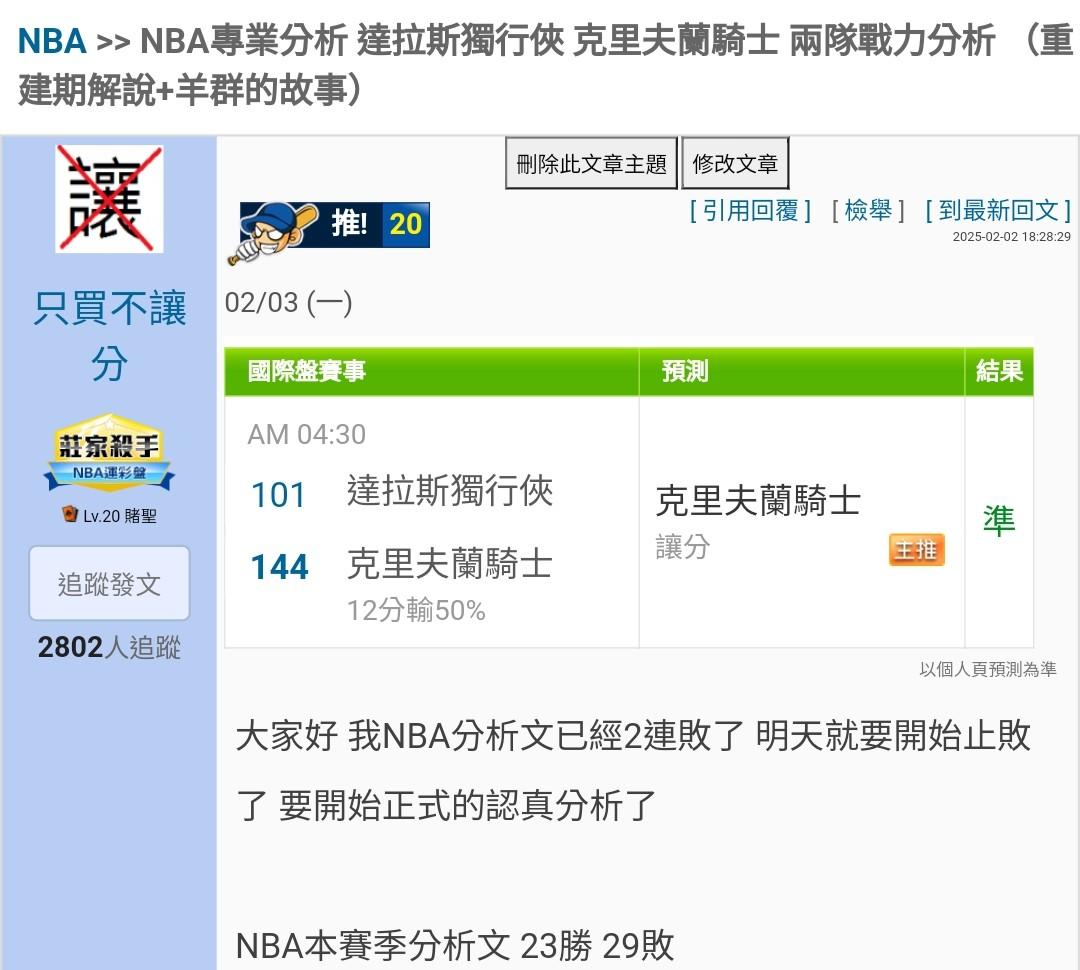Click the green 準 result mark
The height and width of the screenshot is (970, 1080).
(999, 521)
